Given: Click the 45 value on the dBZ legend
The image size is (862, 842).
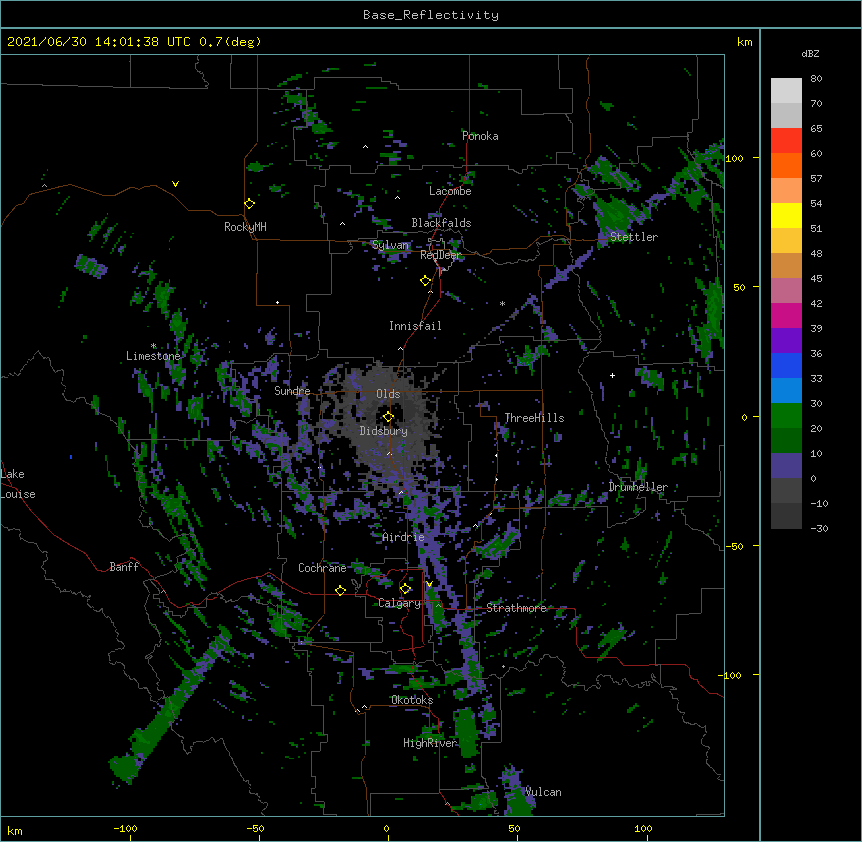Looking at the screenshot, I should tap(816, 278).
